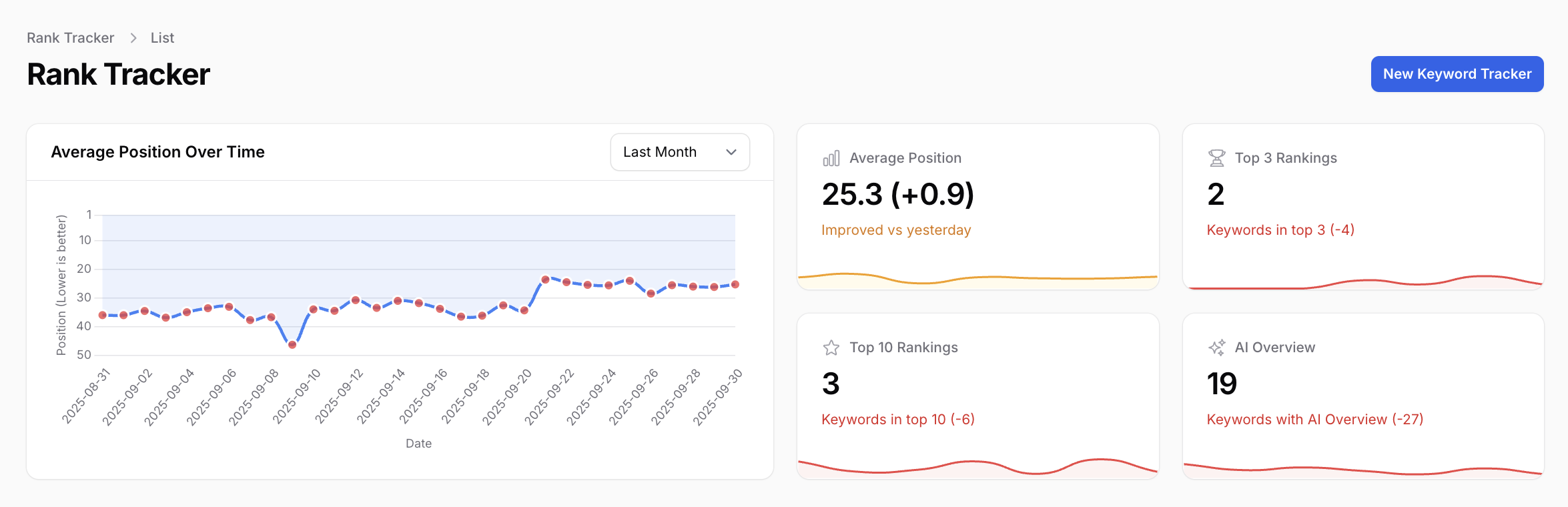Click the 25.3 (+0.9) average position value
The image size is (1568, 507).
tap(897, 194)
